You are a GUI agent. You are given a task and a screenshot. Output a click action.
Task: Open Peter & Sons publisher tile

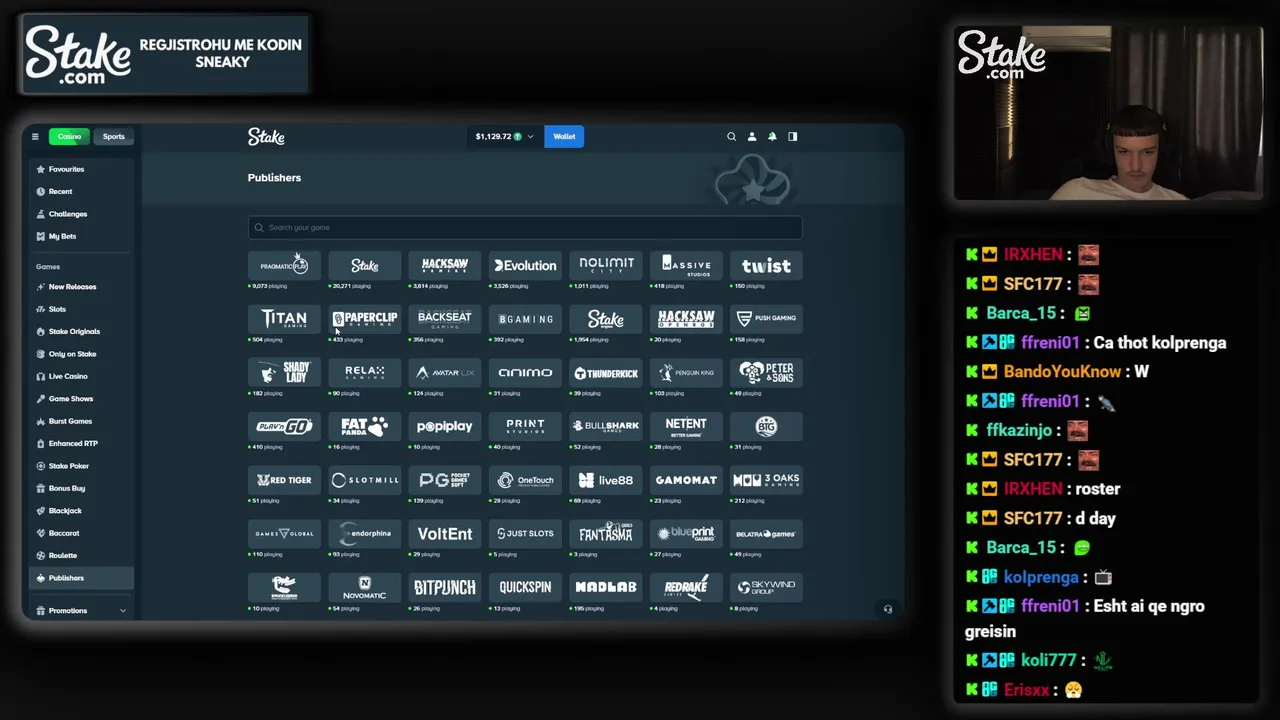[x=766, y=373]
